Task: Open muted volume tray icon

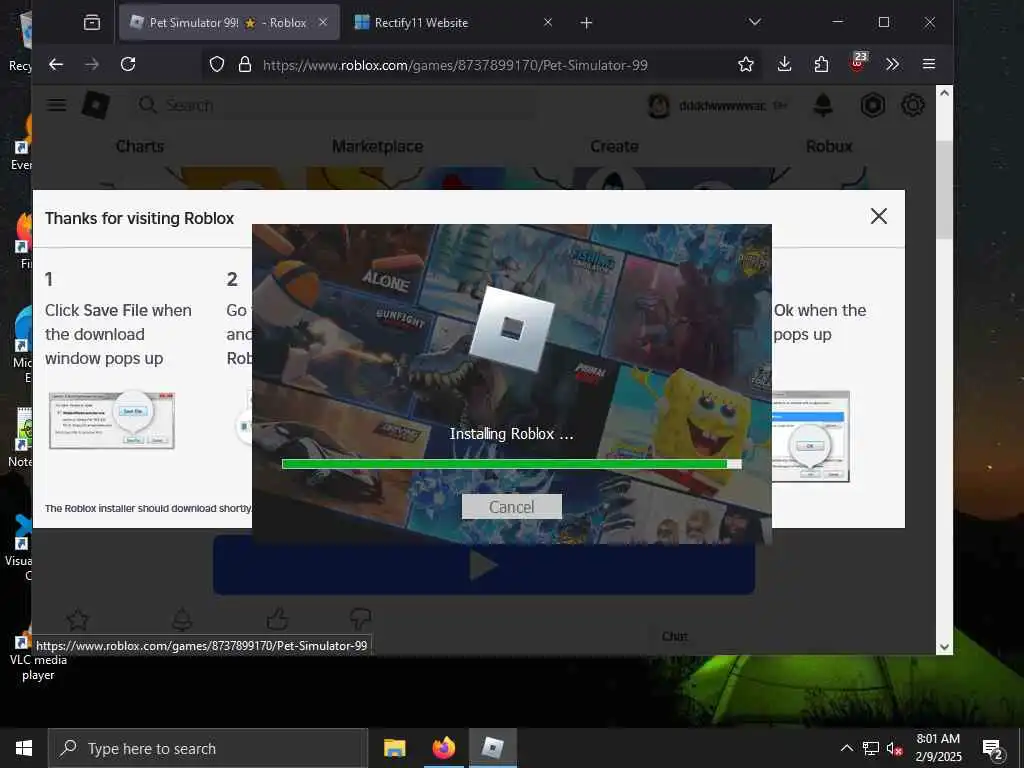Action: (x=895, y=748)
